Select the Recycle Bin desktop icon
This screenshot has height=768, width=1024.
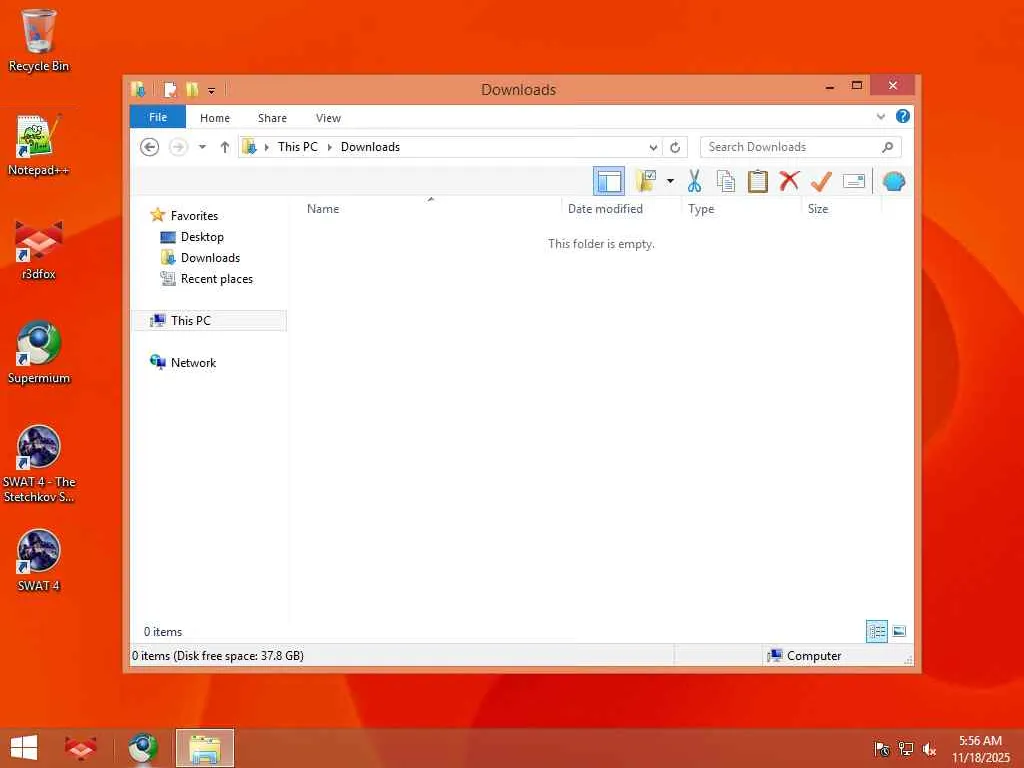pos(39,40)
